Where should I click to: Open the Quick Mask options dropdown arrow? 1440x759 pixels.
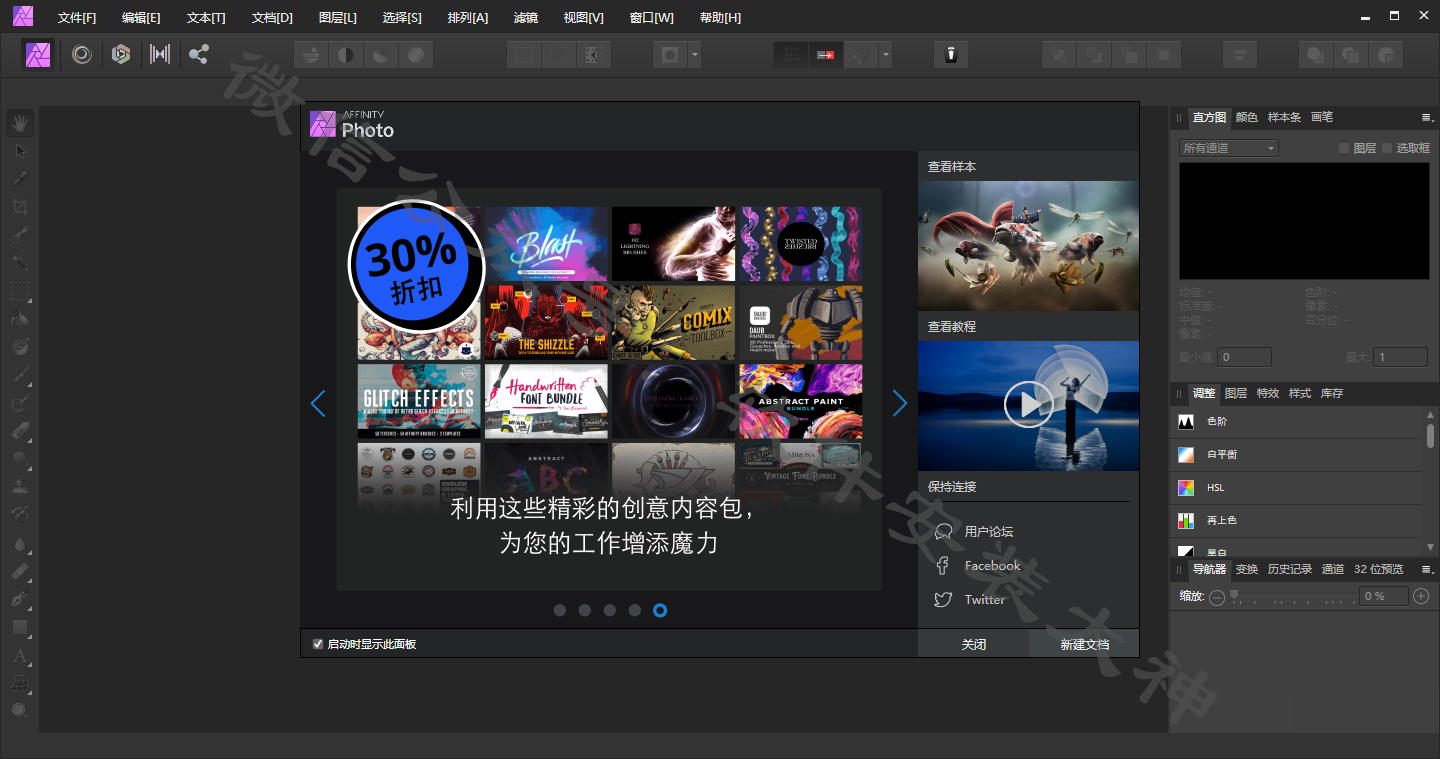click(694, 55)
